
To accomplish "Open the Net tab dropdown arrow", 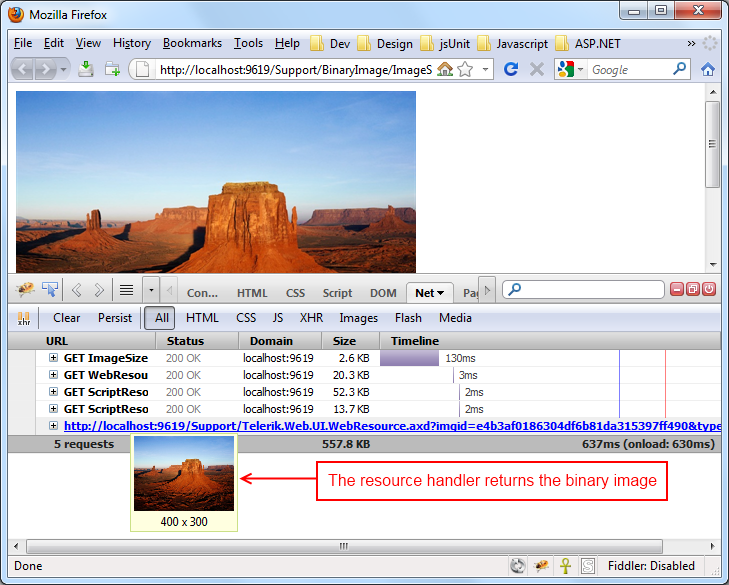I will pyautogui.click(x=440, y=293).
